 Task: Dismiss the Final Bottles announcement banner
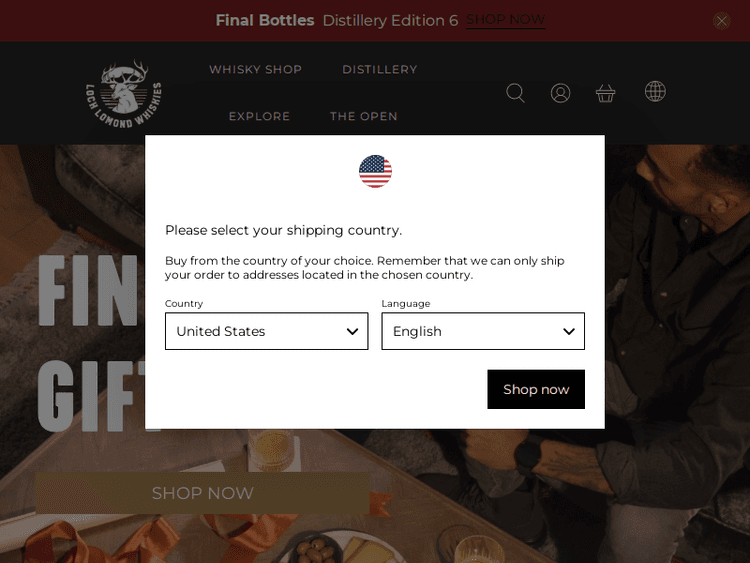(721, 21)
